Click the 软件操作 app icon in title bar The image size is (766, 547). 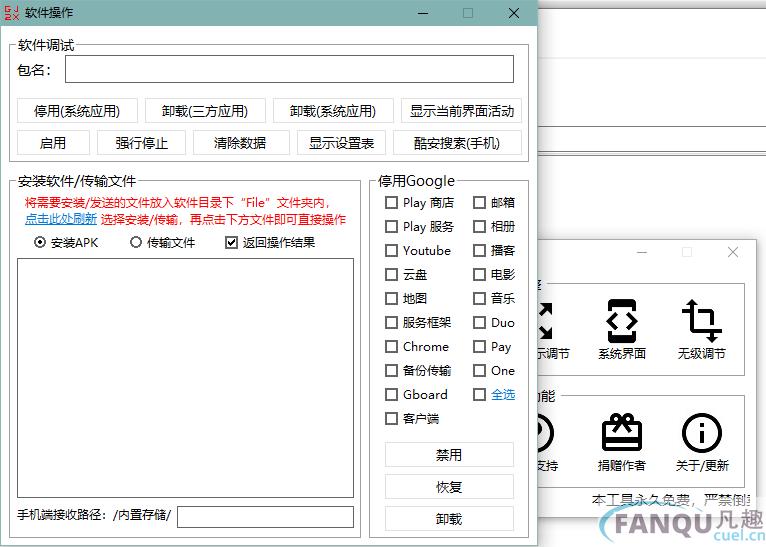point(11,12)
